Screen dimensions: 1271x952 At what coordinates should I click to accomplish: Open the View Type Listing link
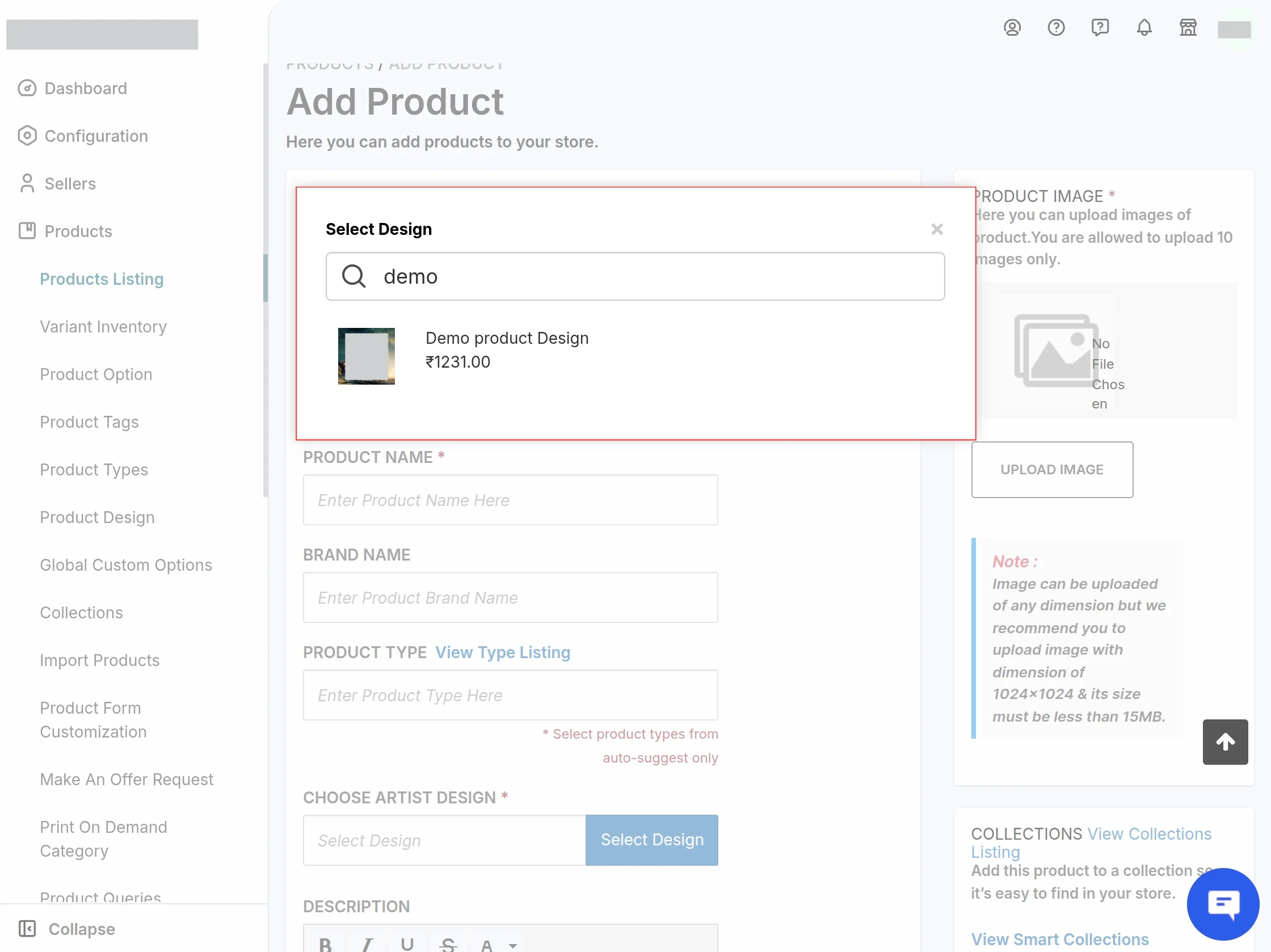502,652
